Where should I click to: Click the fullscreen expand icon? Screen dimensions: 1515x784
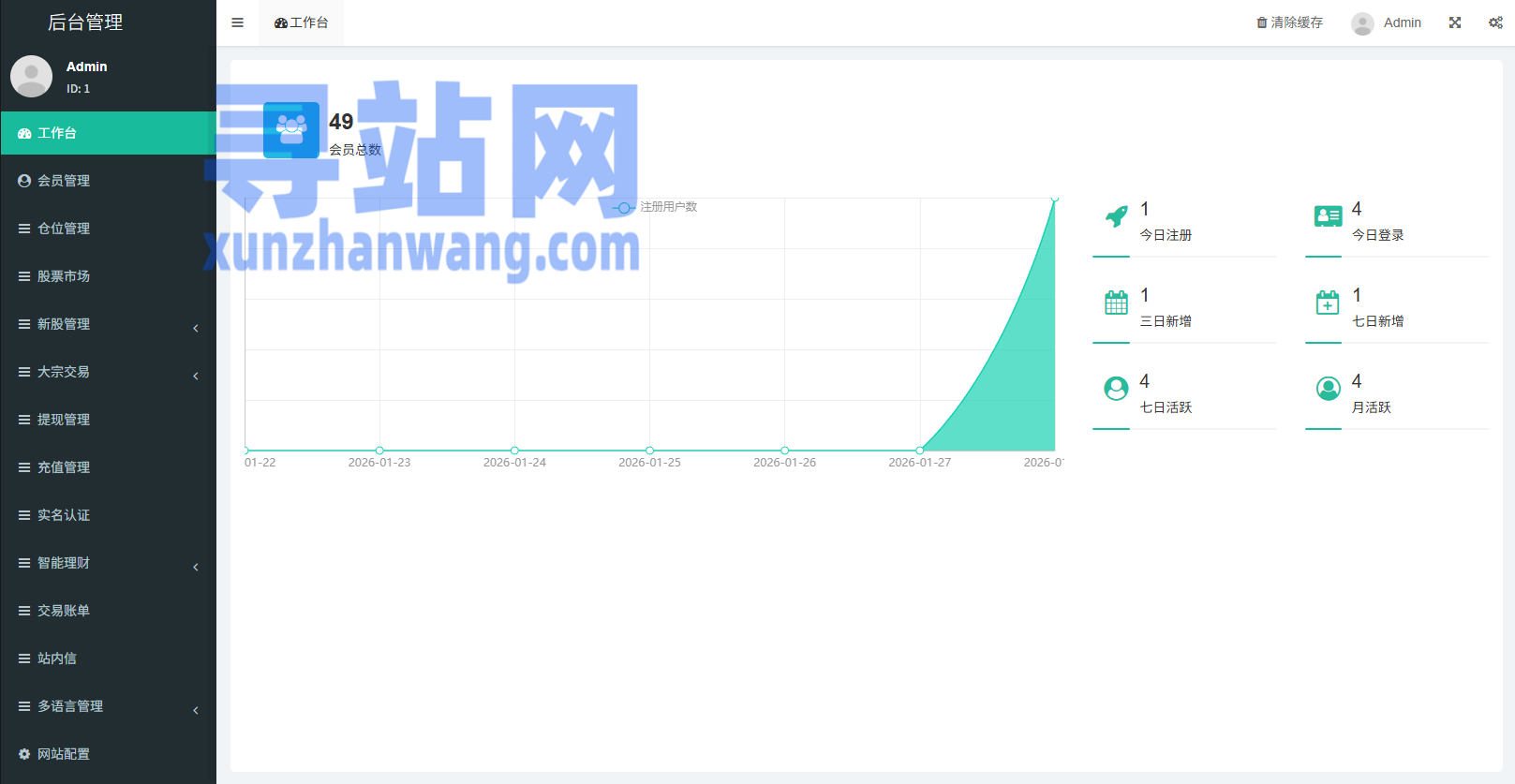(x=1454, y=22)
